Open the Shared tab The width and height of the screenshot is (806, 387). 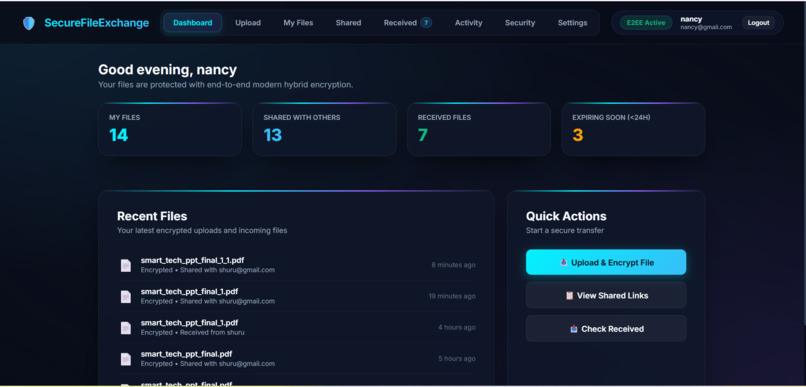(x=349, y=23)
